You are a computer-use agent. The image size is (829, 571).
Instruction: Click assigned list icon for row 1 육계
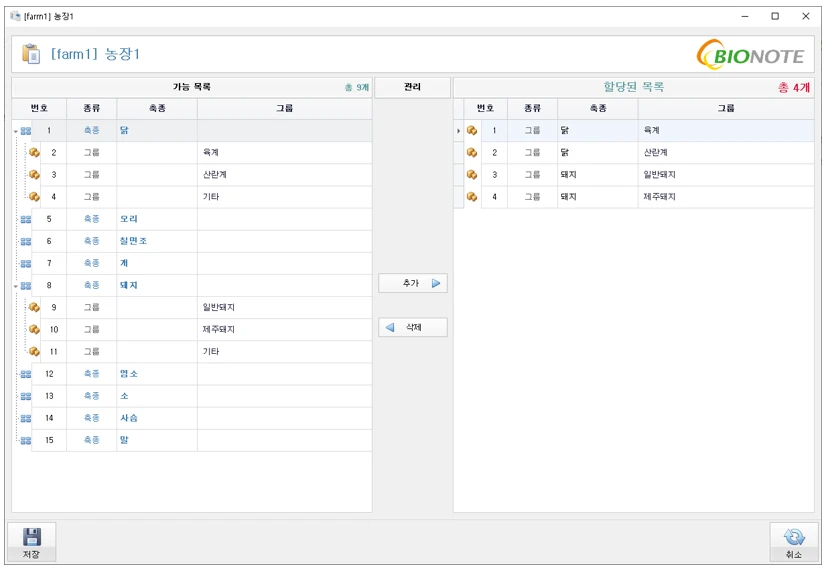[472, 130]
